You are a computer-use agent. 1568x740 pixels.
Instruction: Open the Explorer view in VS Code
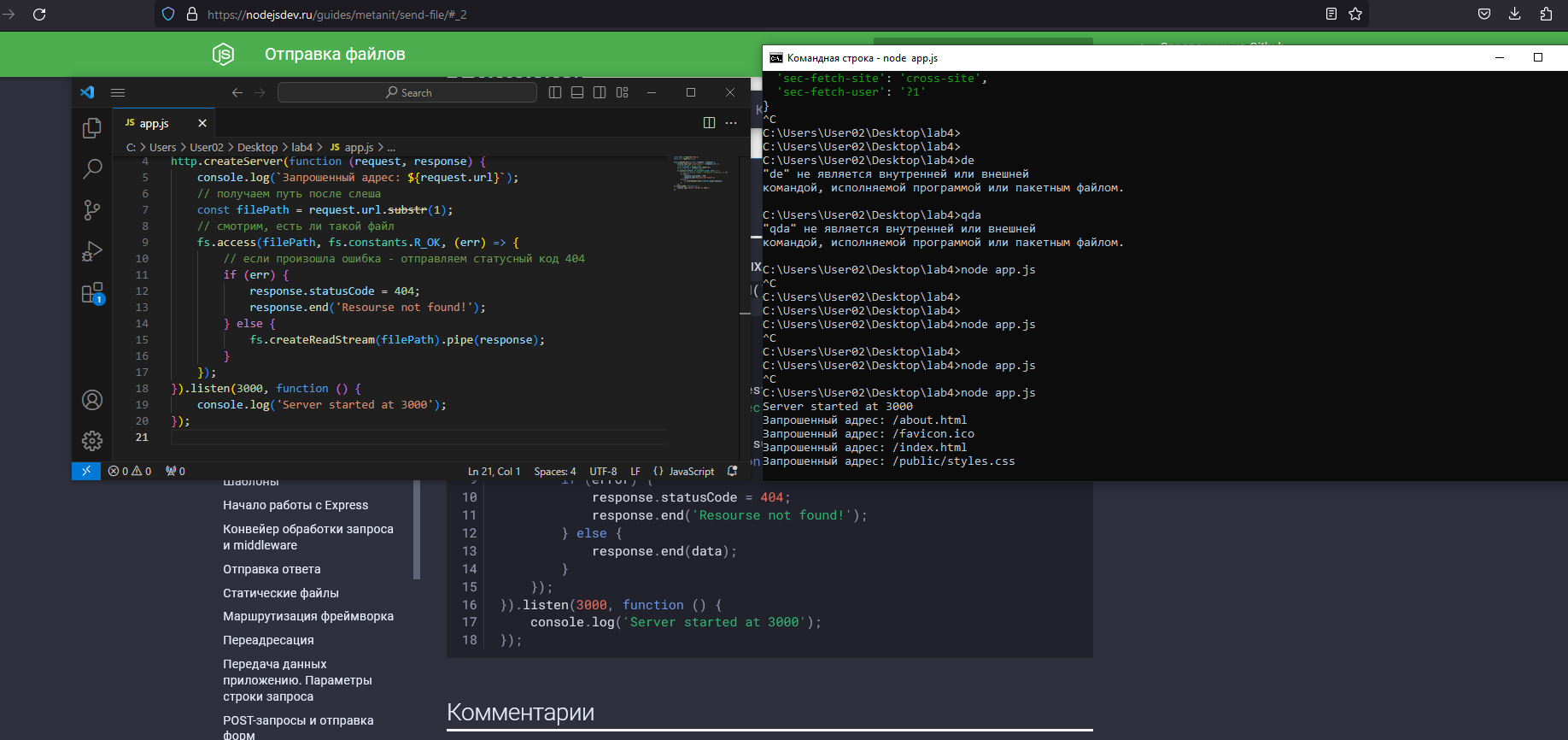tap(92, 128)
